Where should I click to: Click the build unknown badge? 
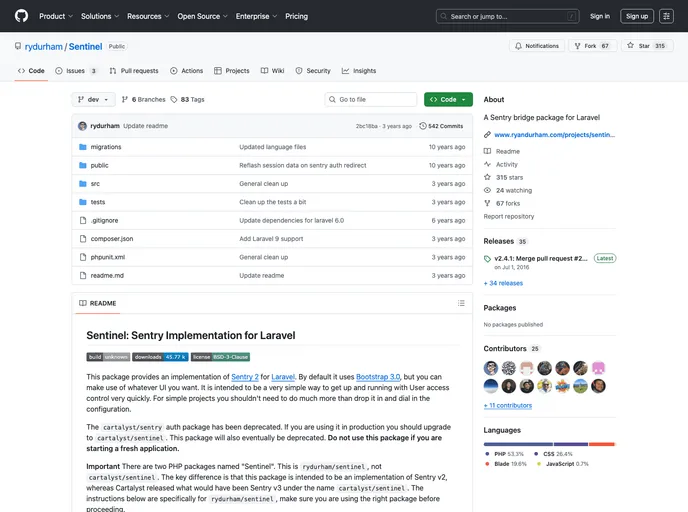[x=108, y=357]
